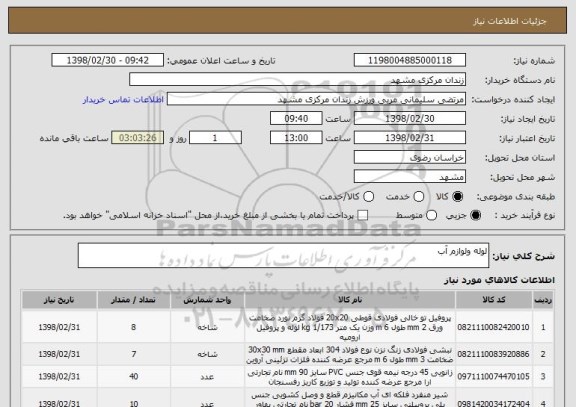This screenshot has width=576, height=407.
Task: Click the نام کالا column header
Action: (x=350, y=300)
